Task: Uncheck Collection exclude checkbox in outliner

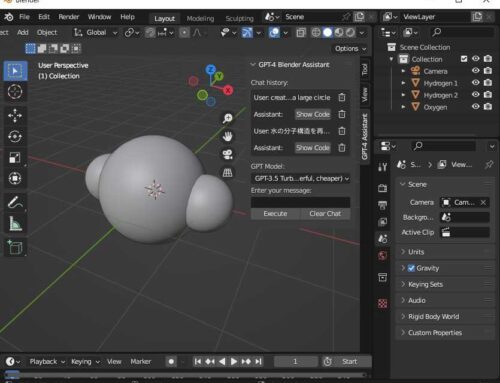Action: [464, 59]
